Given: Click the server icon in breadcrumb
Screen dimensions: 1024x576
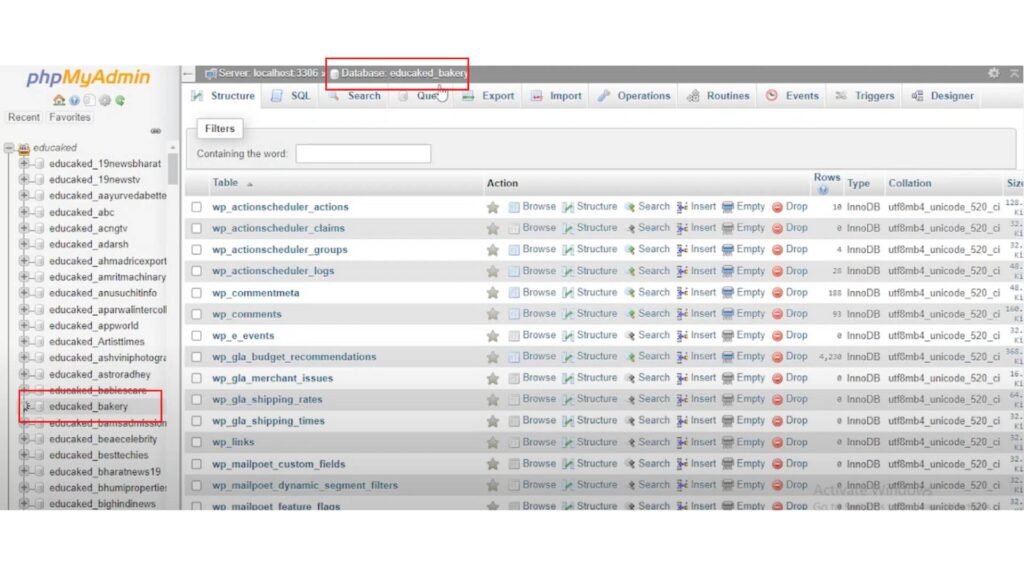Looking at the screenshot, I should click(x=210, y=73).
